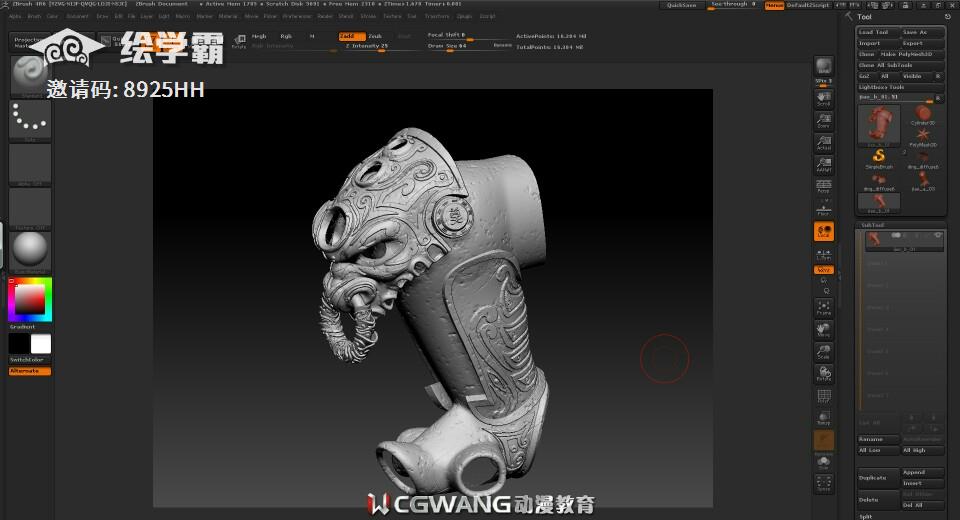960x520 pixels.
Task: Click the Append button
Action: pos(922,472)
